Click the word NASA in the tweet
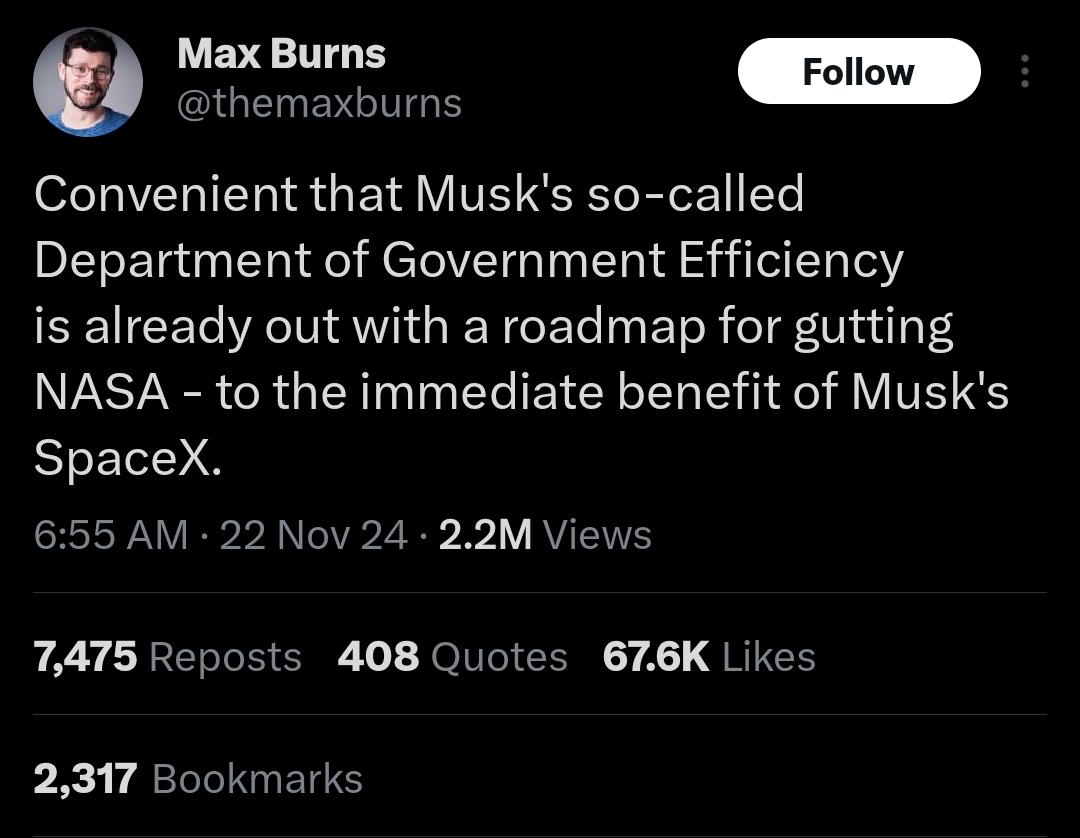This screenshot has width=1080, height=838. (101, 391)
